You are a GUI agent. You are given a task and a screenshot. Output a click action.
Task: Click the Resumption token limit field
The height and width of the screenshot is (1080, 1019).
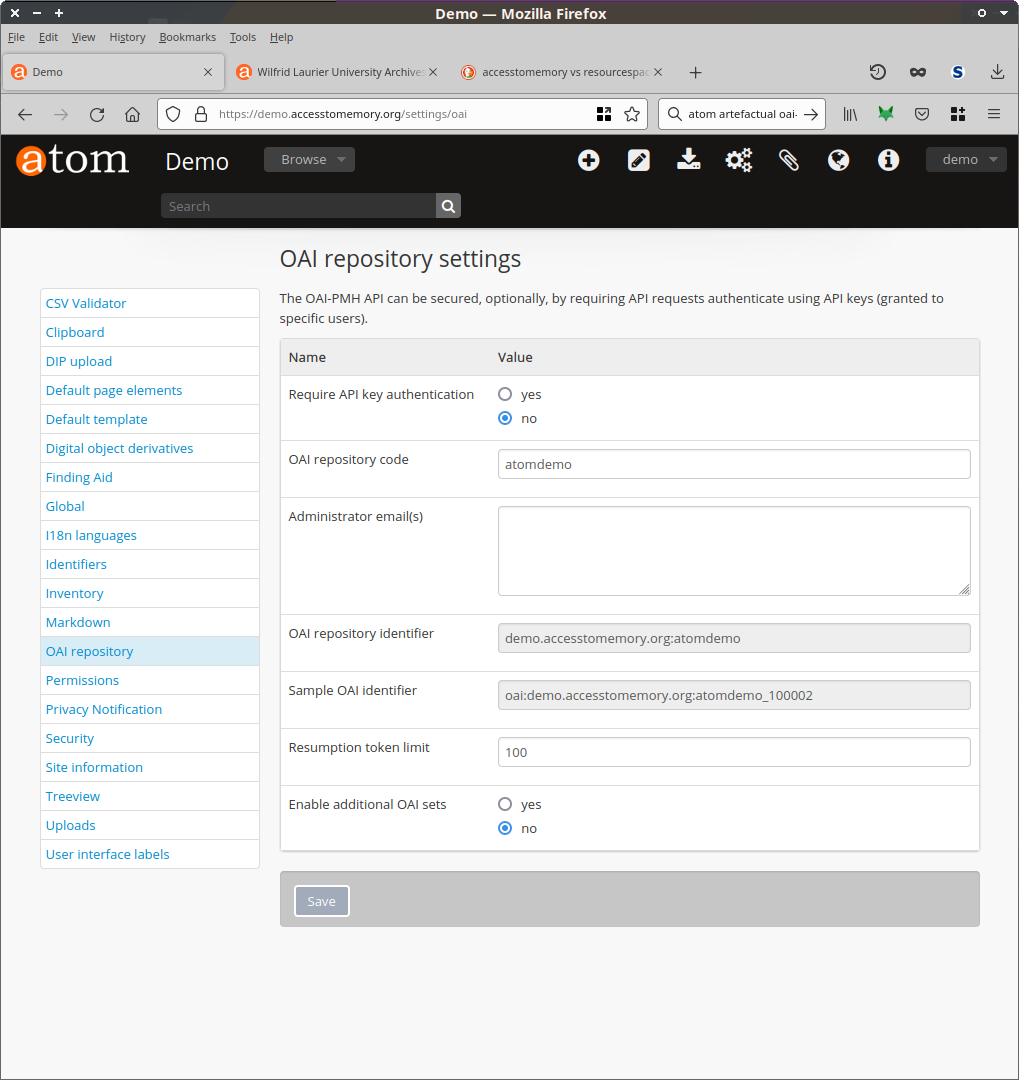click(x=733, y=752)
